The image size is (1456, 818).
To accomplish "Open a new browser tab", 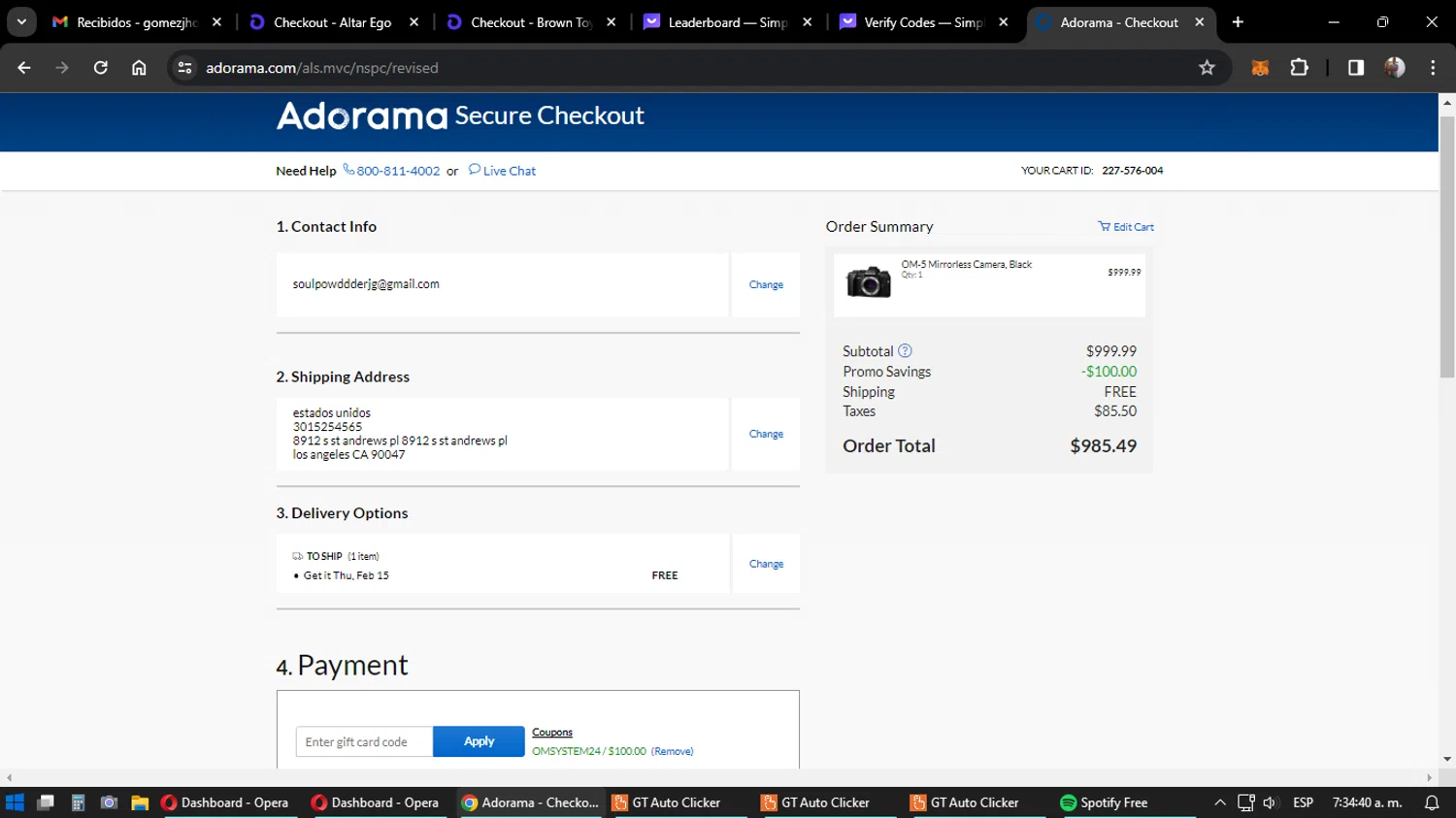I will 1238,21.
